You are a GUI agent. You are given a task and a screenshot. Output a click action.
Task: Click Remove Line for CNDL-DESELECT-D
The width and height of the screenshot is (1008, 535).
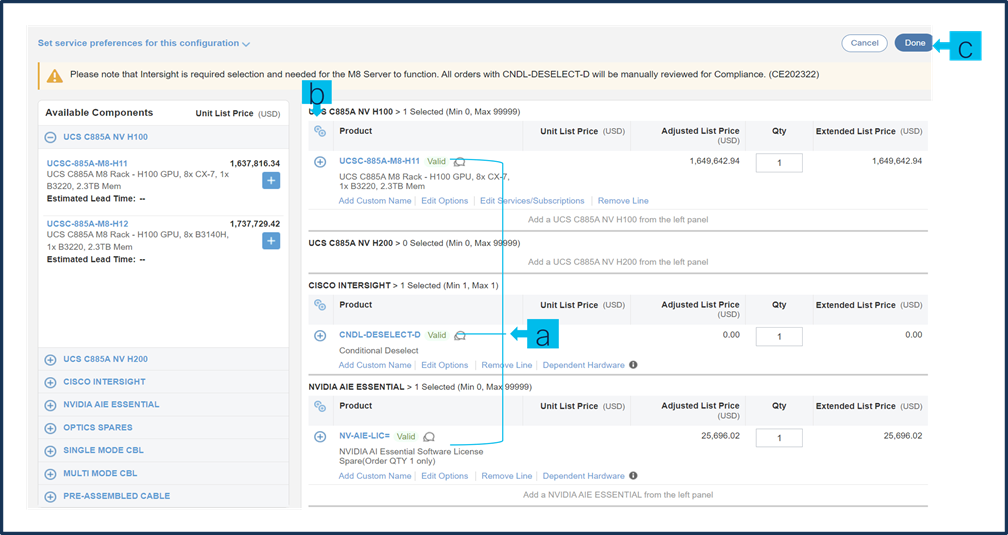pyautogui.click(x=507, y=365)
